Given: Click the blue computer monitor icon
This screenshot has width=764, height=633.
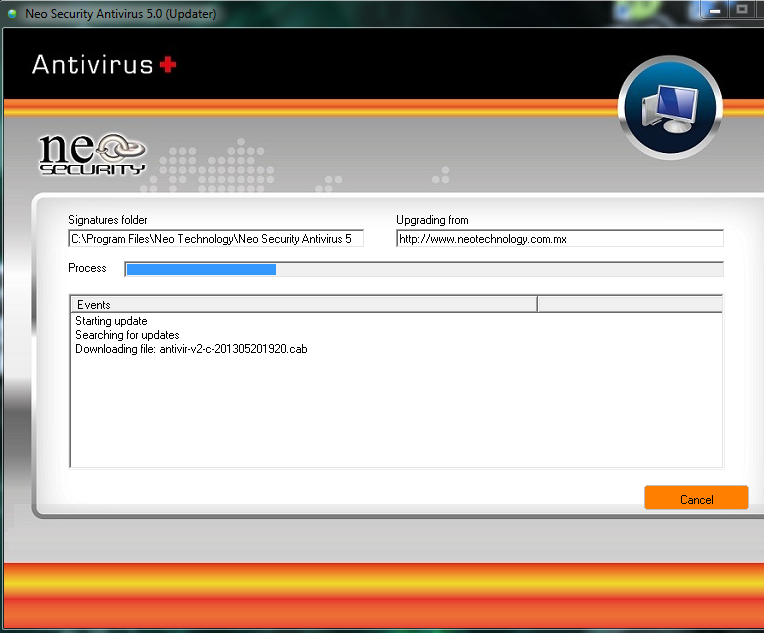Looking at the screenshot, I should click(x=670, y=108).
